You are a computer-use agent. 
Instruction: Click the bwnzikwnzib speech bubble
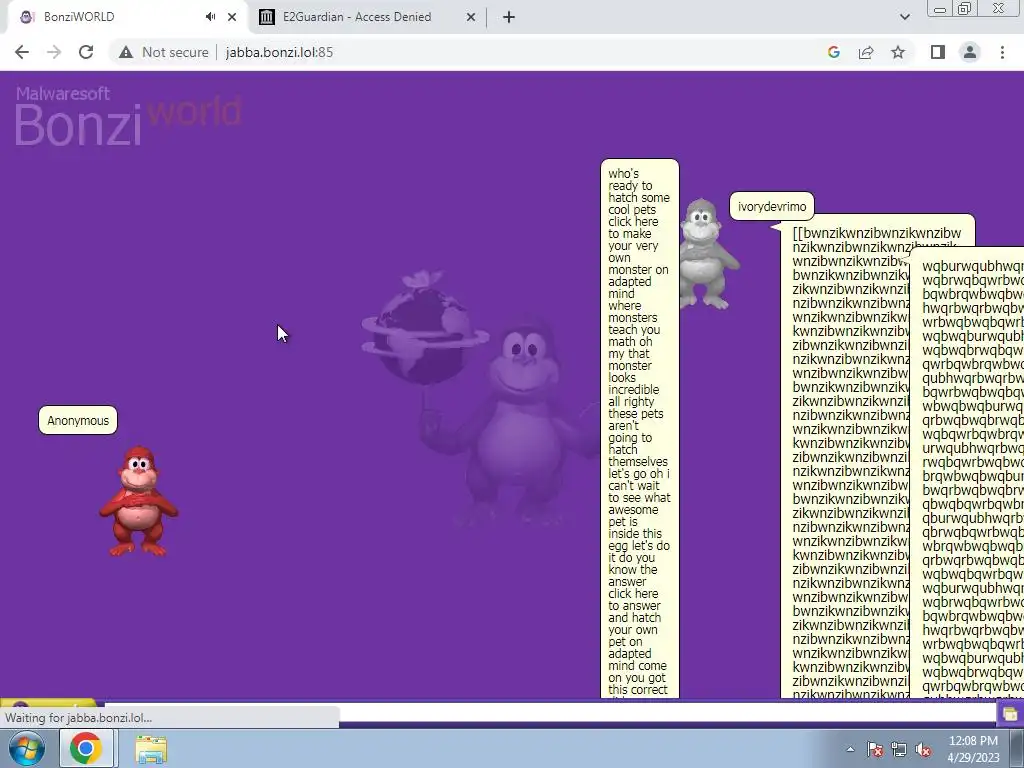tap(846, 457)
